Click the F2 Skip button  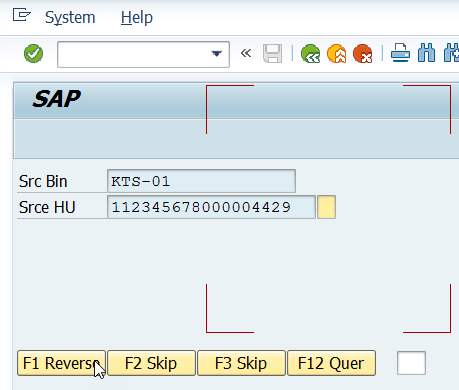pyautogui.click(x=151, y=363)
